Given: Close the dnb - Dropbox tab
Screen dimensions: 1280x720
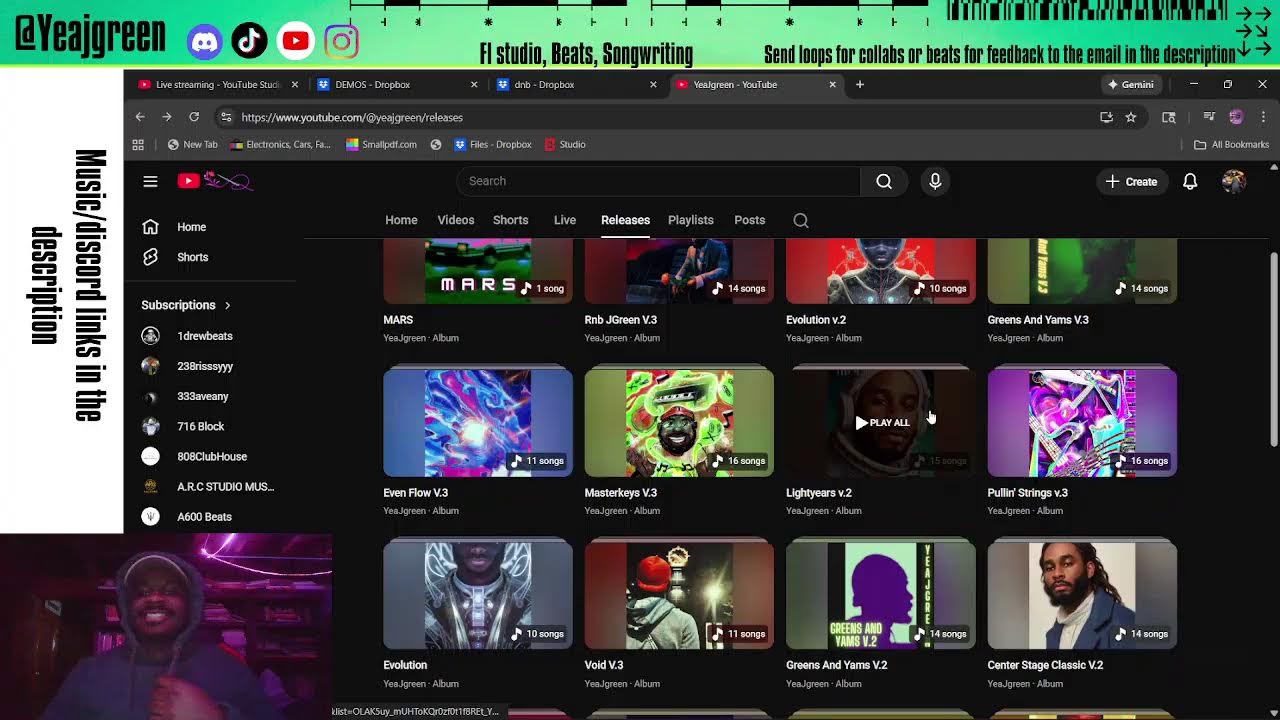Looking at the screenshot, I should click(653, 85).
